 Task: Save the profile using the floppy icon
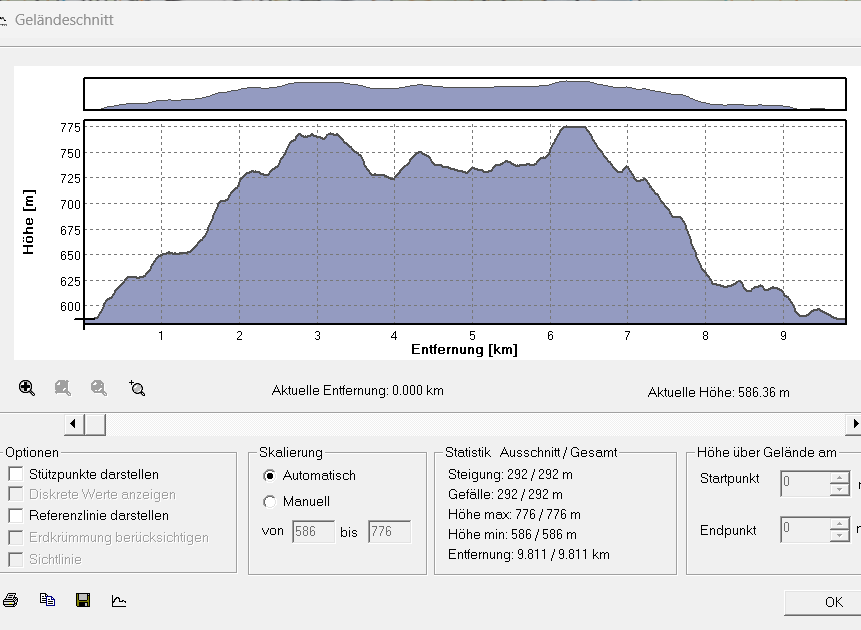click(x=83, y=600)
